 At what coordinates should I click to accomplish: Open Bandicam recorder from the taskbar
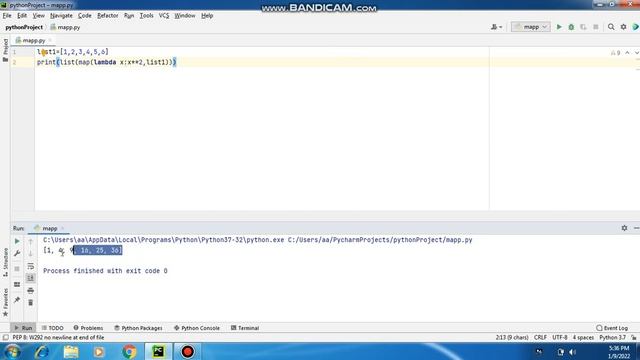(188, 351)
